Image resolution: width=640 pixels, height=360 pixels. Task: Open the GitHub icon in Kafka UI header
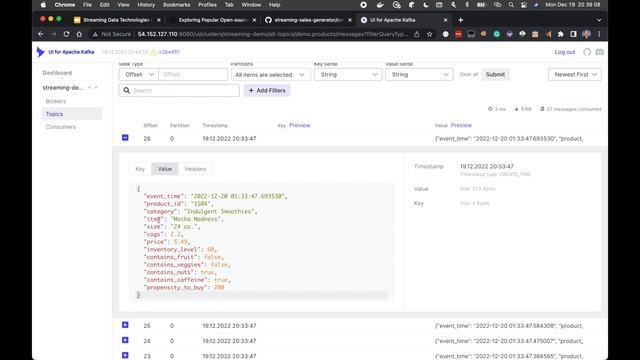587,52
